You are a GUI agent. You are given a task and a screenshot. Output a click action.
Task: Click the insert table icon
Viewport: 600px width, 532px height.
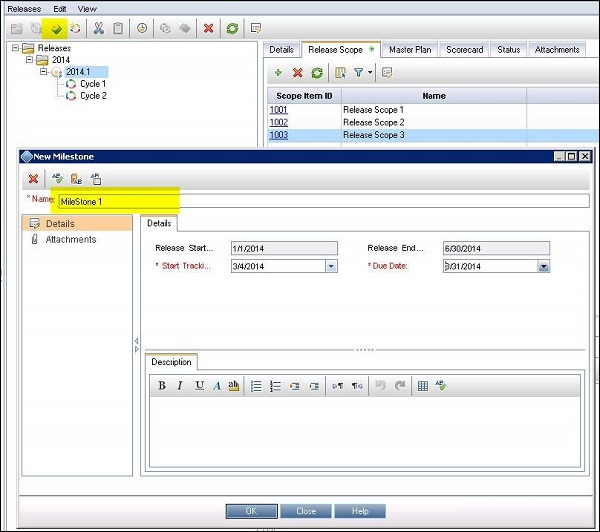tap(423, 386)
